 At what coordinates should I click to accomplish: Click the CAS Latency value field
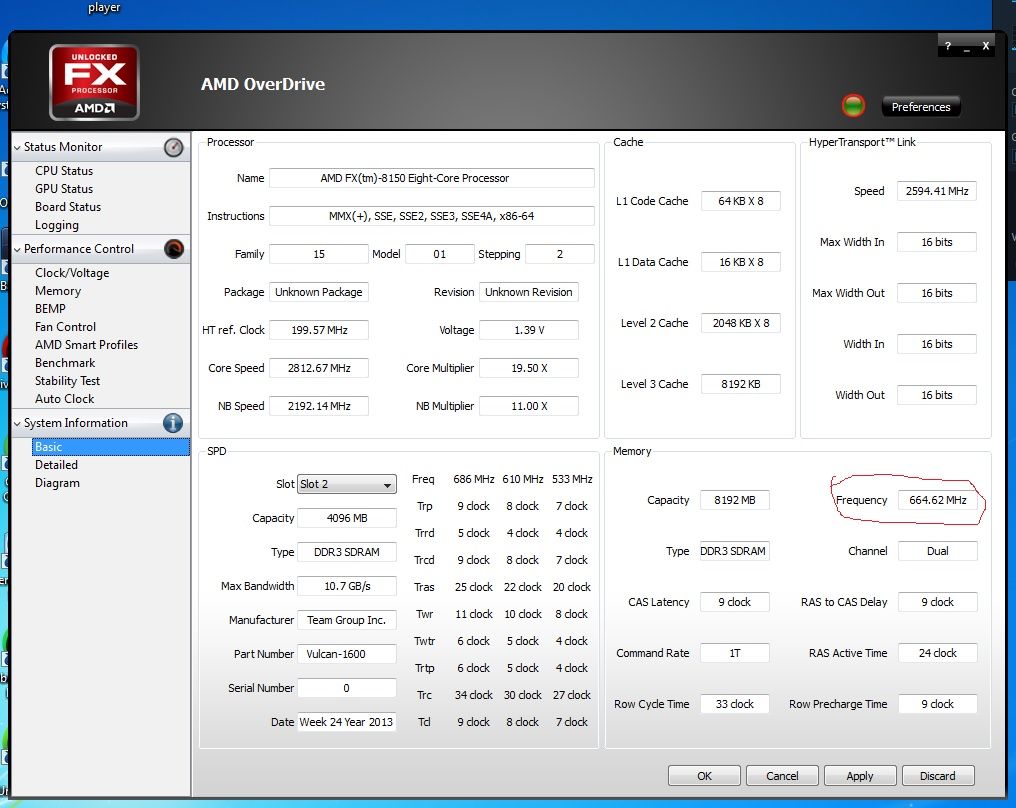(735, 602)
